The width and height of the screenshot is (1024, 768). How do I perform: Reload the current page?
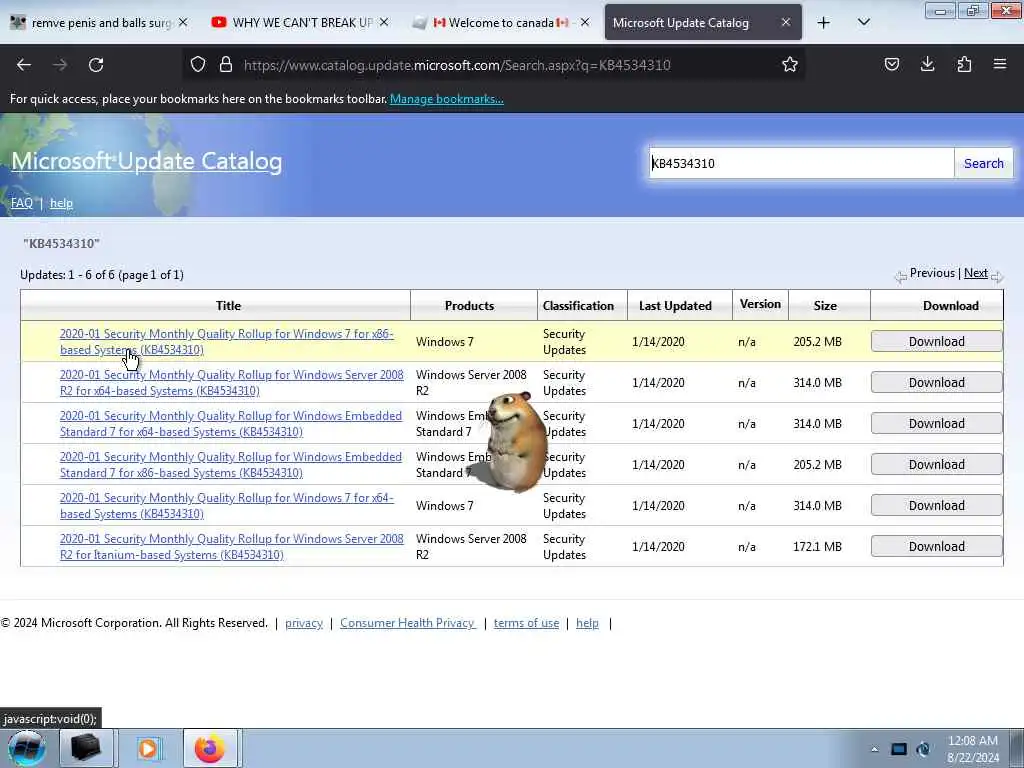[x=96, y=65]
